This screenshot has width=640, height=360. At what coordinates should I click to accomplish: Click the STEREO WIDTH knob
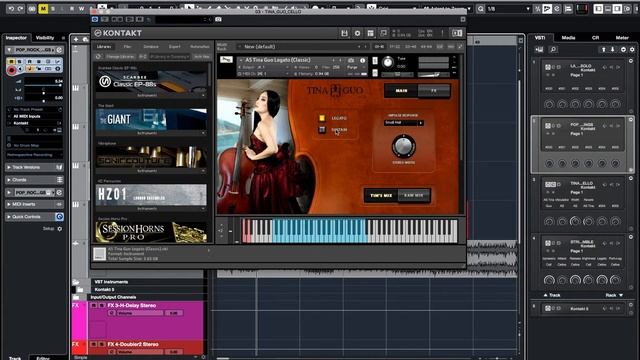[403, 146]
